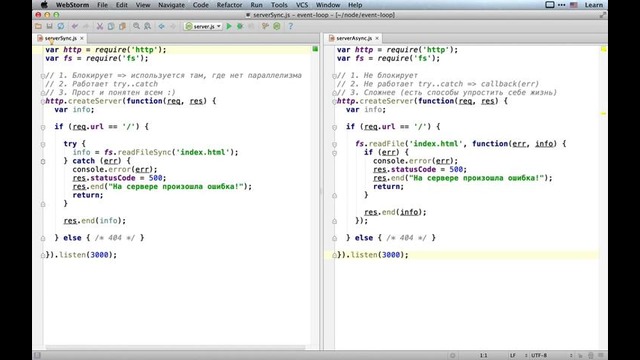Close the serverSync.js tab

[x=82, y=38]
